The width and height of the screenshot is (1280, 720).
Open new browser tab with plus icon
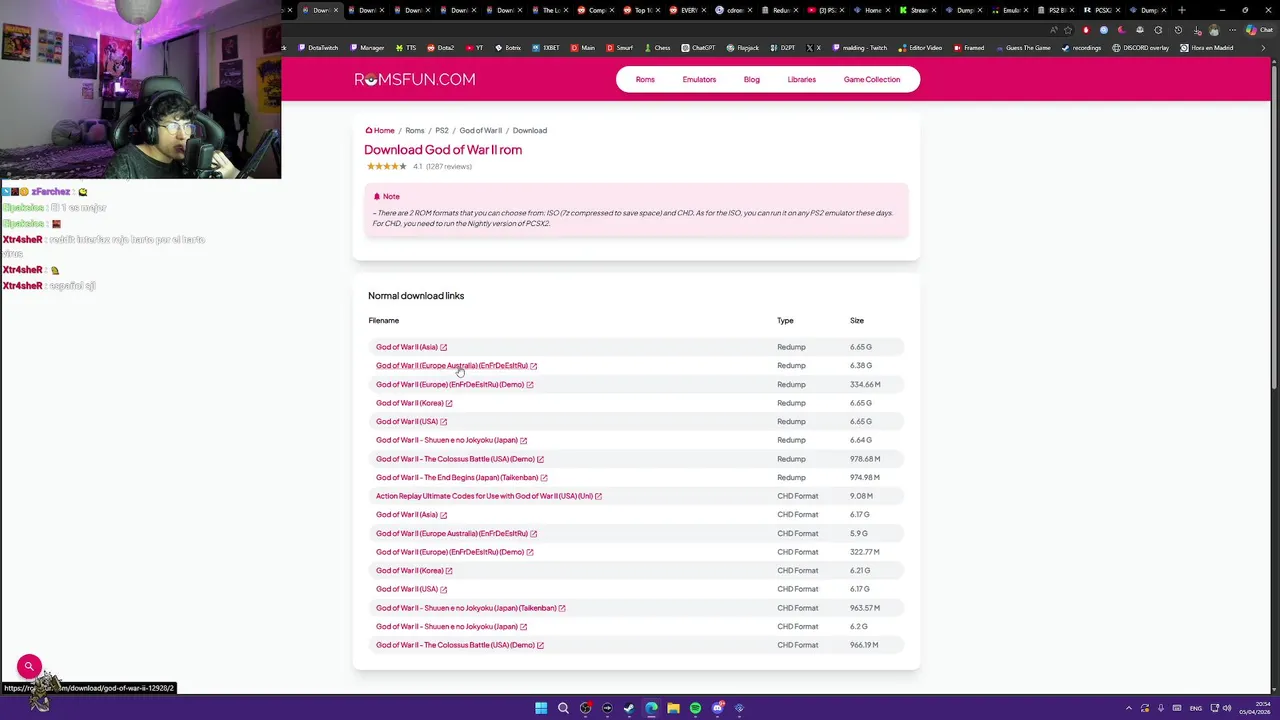pyautogui.click(x=1181, y=10)
